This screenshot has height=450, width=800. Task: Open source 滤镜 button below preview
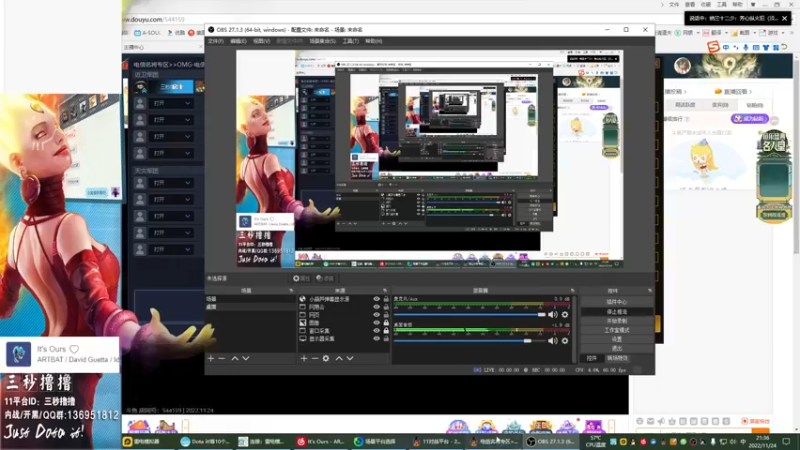(x=325, y=279)
